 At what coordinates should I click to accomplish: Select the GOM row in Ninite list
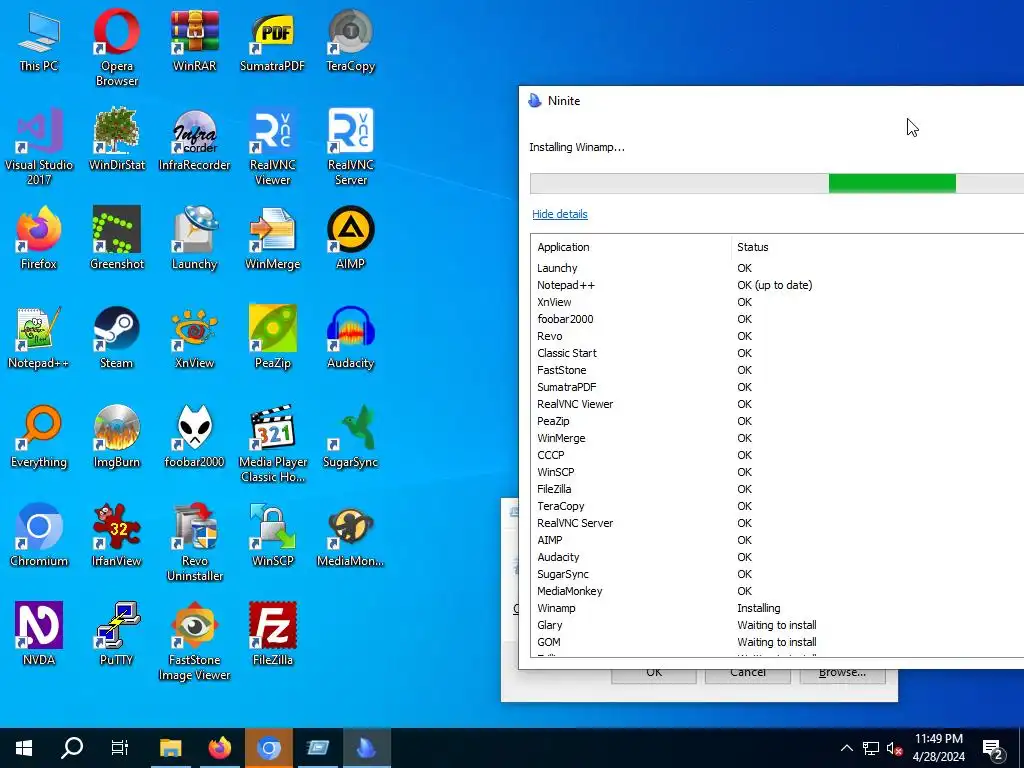click(777, 642)
